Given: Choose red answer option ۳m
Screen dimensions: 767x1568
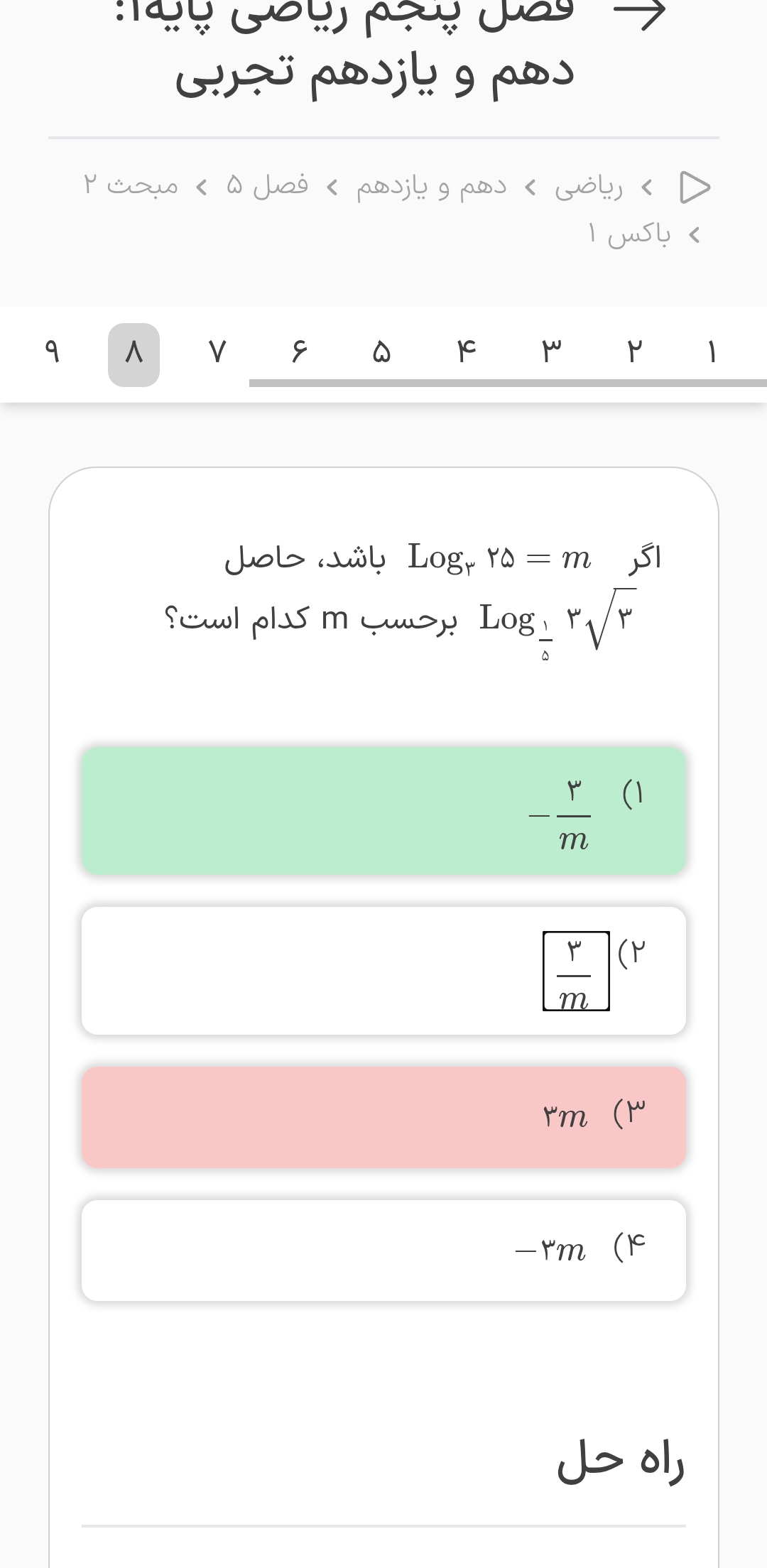Looking at the screenshot, I should [x=383, y=1117].
